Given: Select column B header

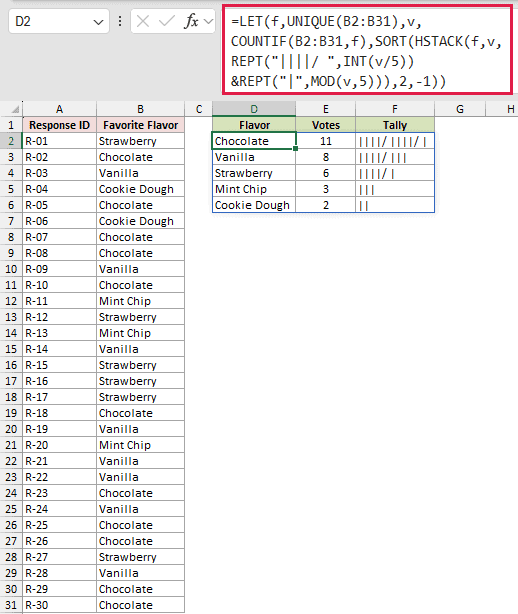Looking at the screenshot, I should pos(141,109).
